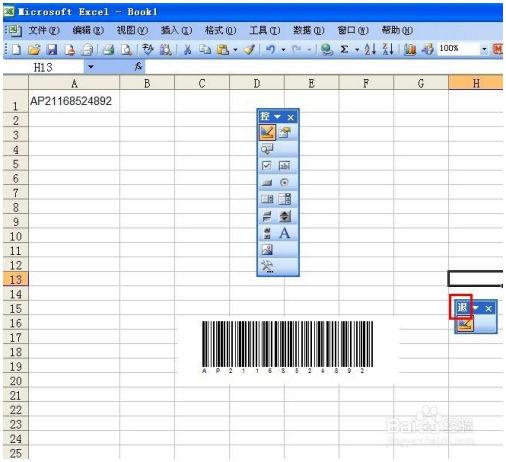Click the Undo arrow icon
Viewport: 506px width, 462px height.
(x=271, y=49)
